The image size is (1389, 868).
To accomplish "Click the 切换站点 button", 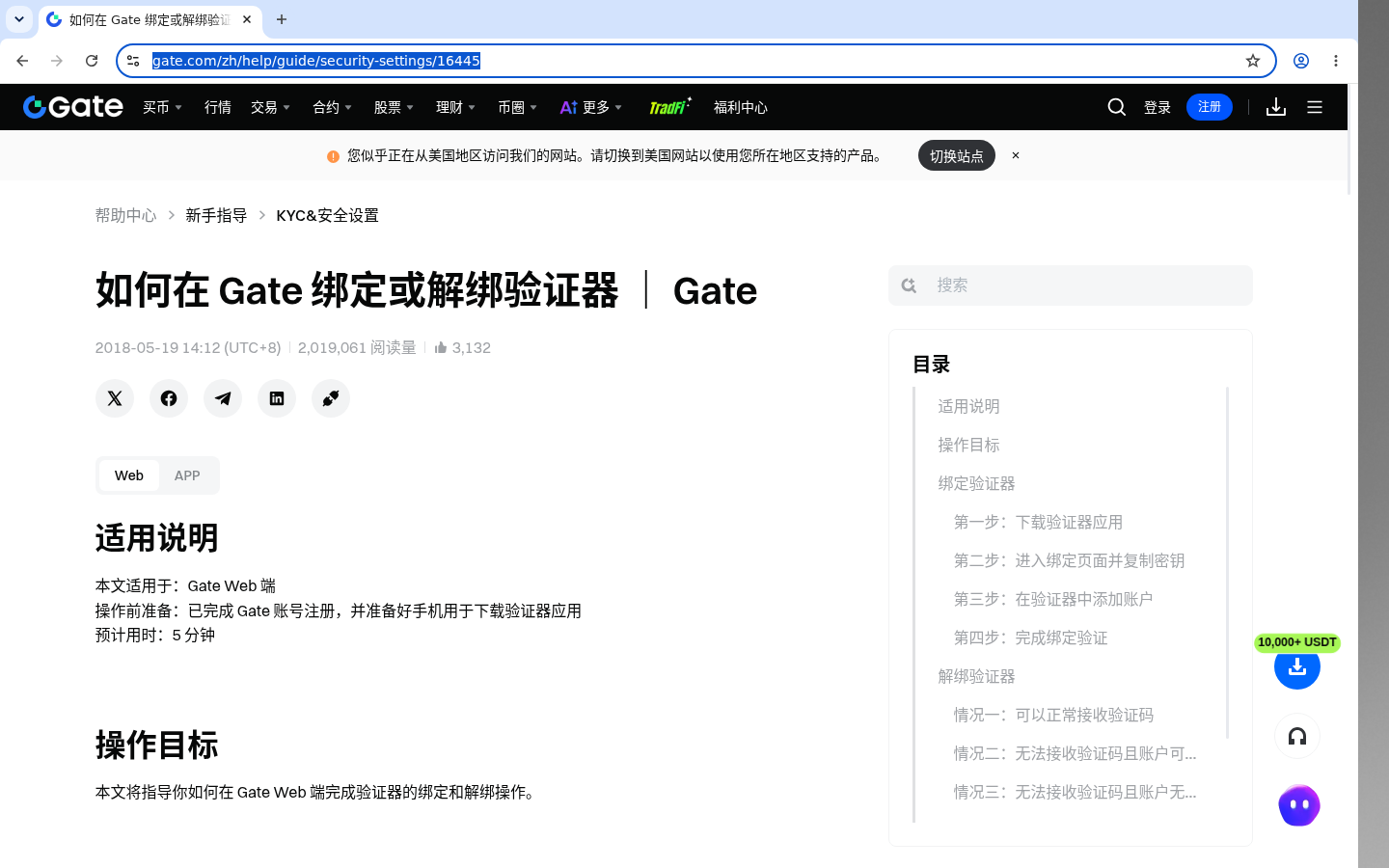I will pos(957,155).
